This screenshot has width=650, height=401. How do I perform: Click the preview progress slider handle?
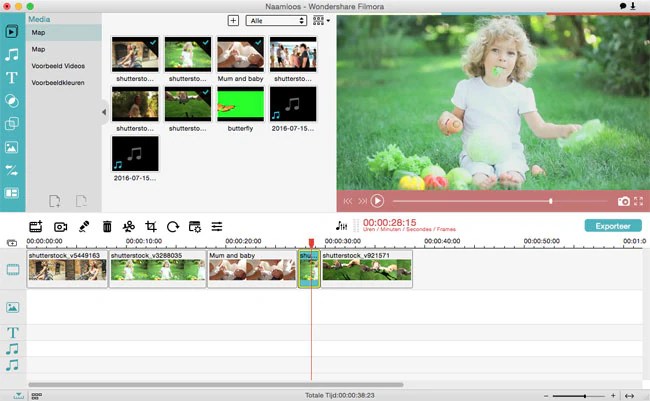551,201
